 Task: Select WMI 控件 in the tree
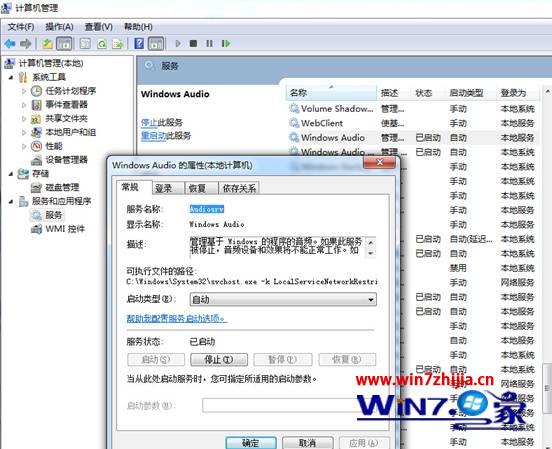pos(65,229)
